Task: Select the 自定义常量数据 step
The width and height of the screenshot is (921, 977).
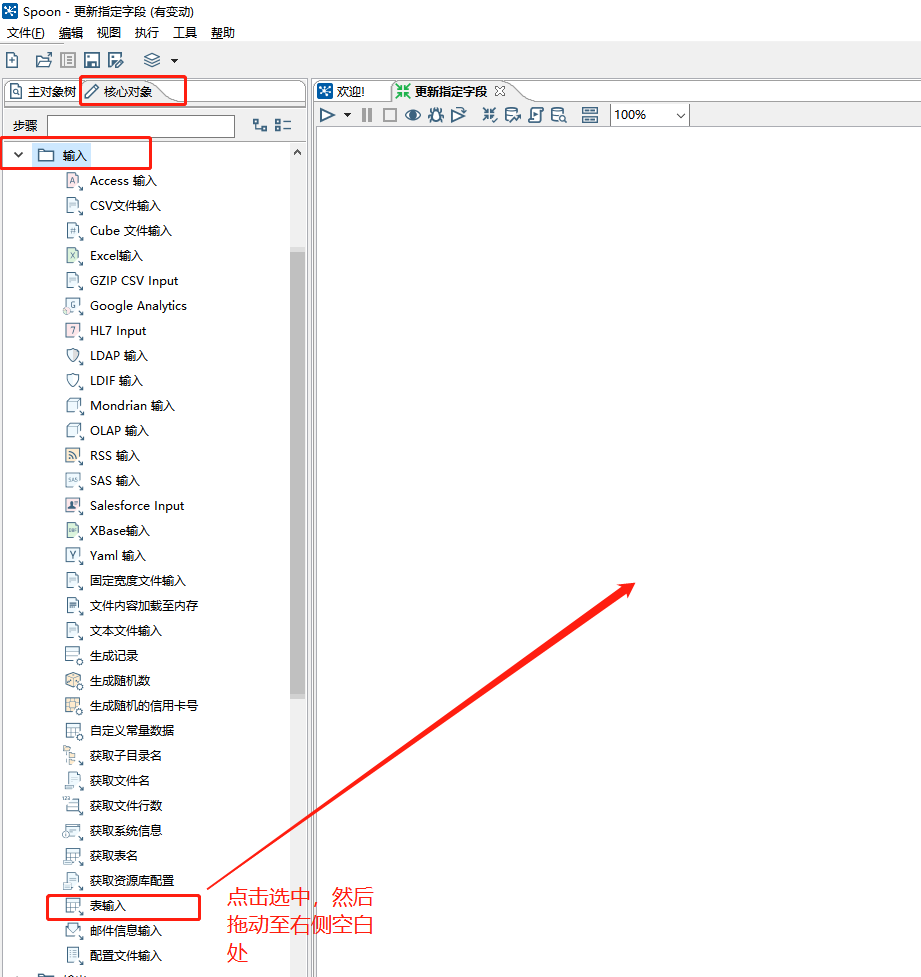Action: [120, 730]
